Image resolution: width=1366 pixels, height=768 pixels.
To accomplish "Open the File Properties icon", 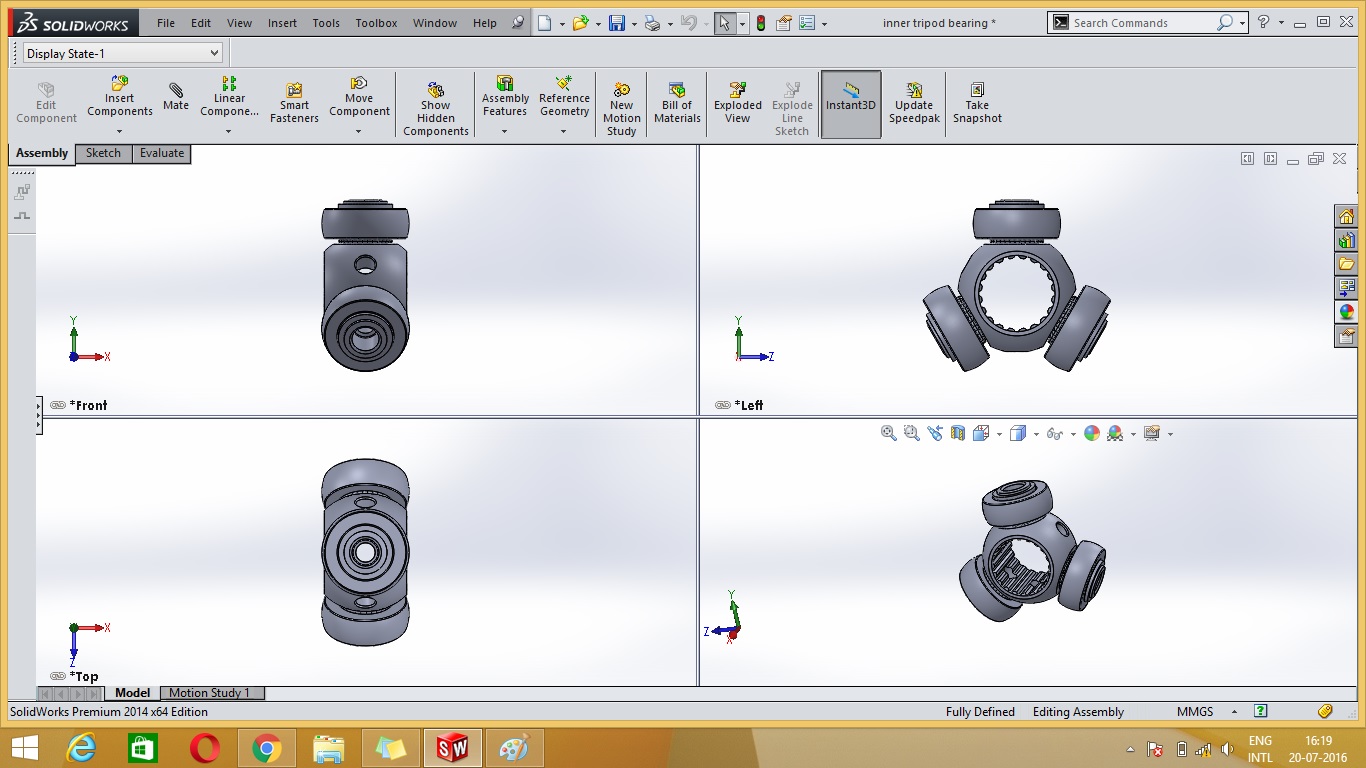I will click(784, 23).
